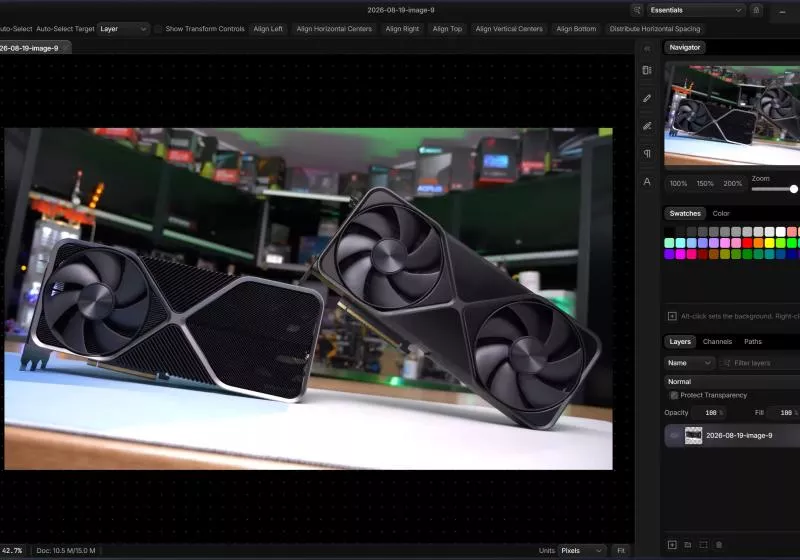Click the new group folder icon
Viewport: 800px width, 560px height.
687,545
